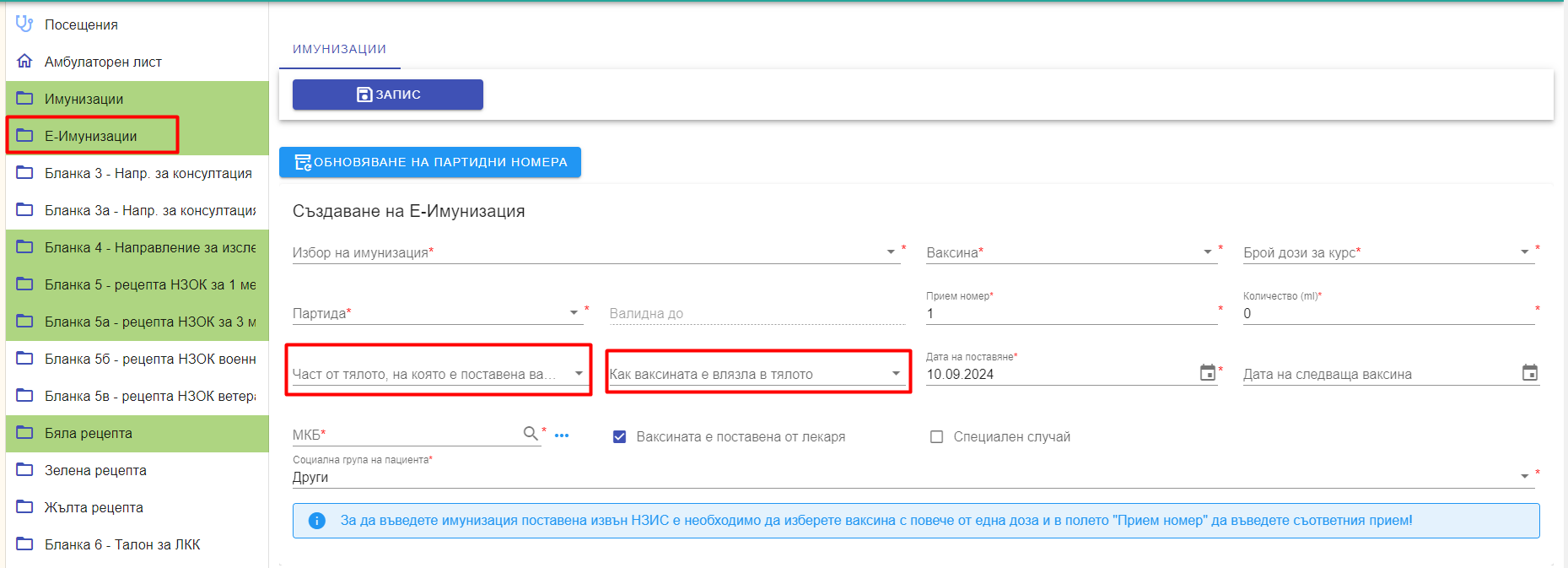Expand Как ваксината е влязла в тялото dropdown
Viewport: 1568px width, 568px height.
tap(757, 373)
